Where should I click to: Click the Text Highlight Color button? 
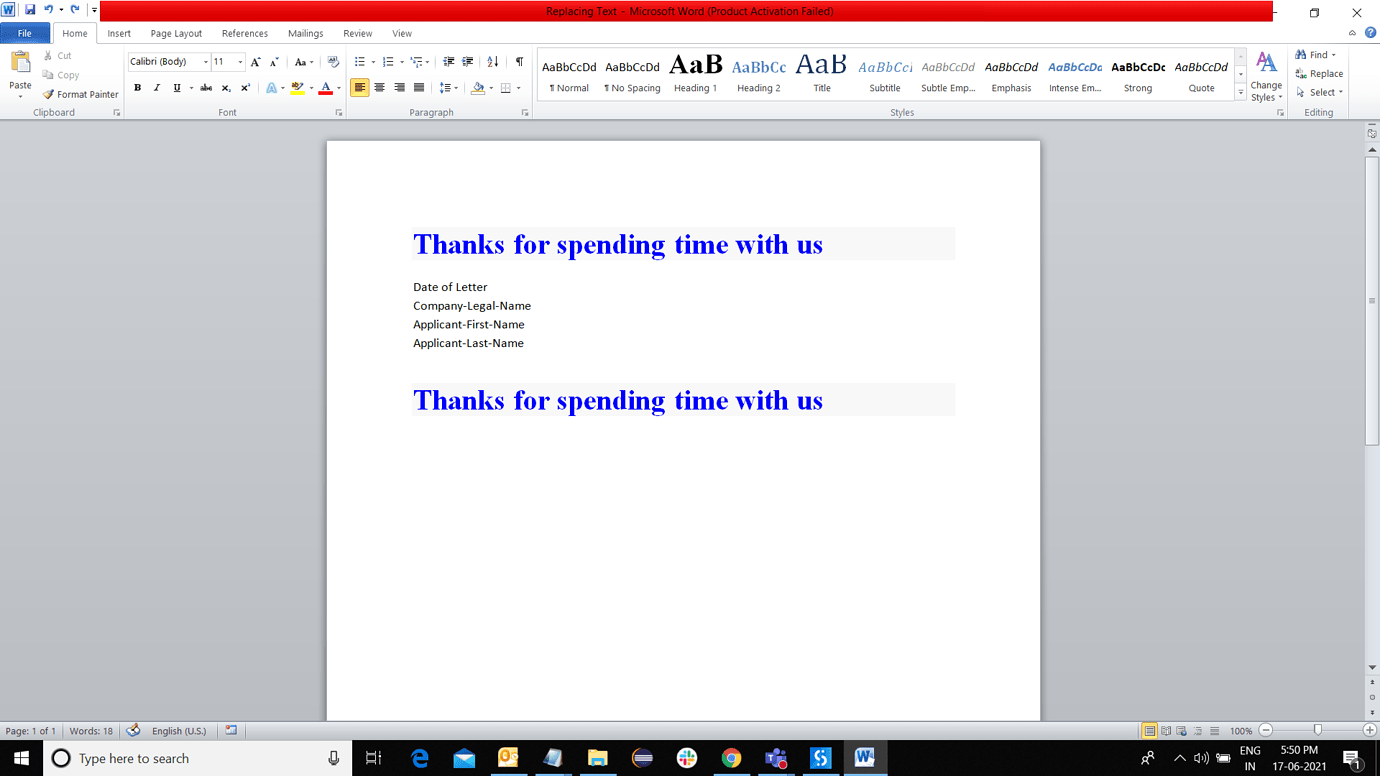(298, 88)
